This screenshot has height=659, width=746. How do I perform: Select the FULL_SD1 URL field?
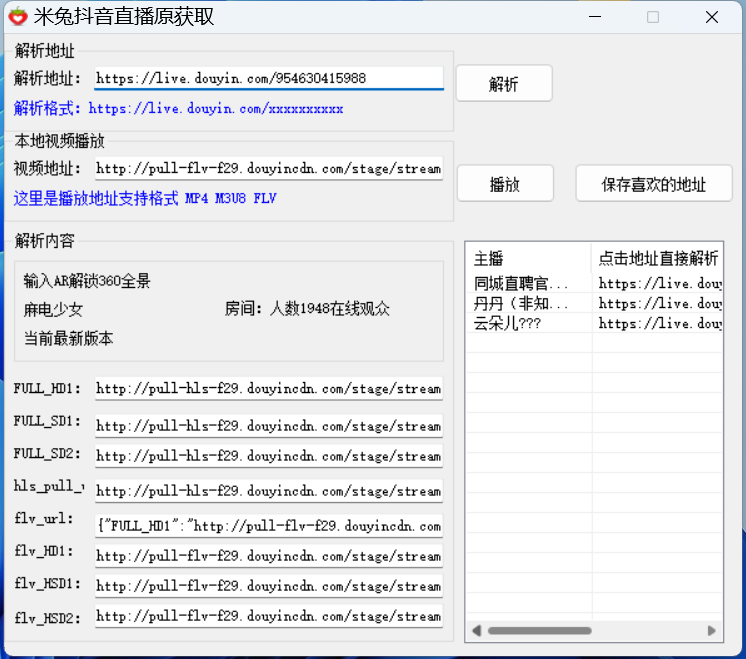(269, 426)
